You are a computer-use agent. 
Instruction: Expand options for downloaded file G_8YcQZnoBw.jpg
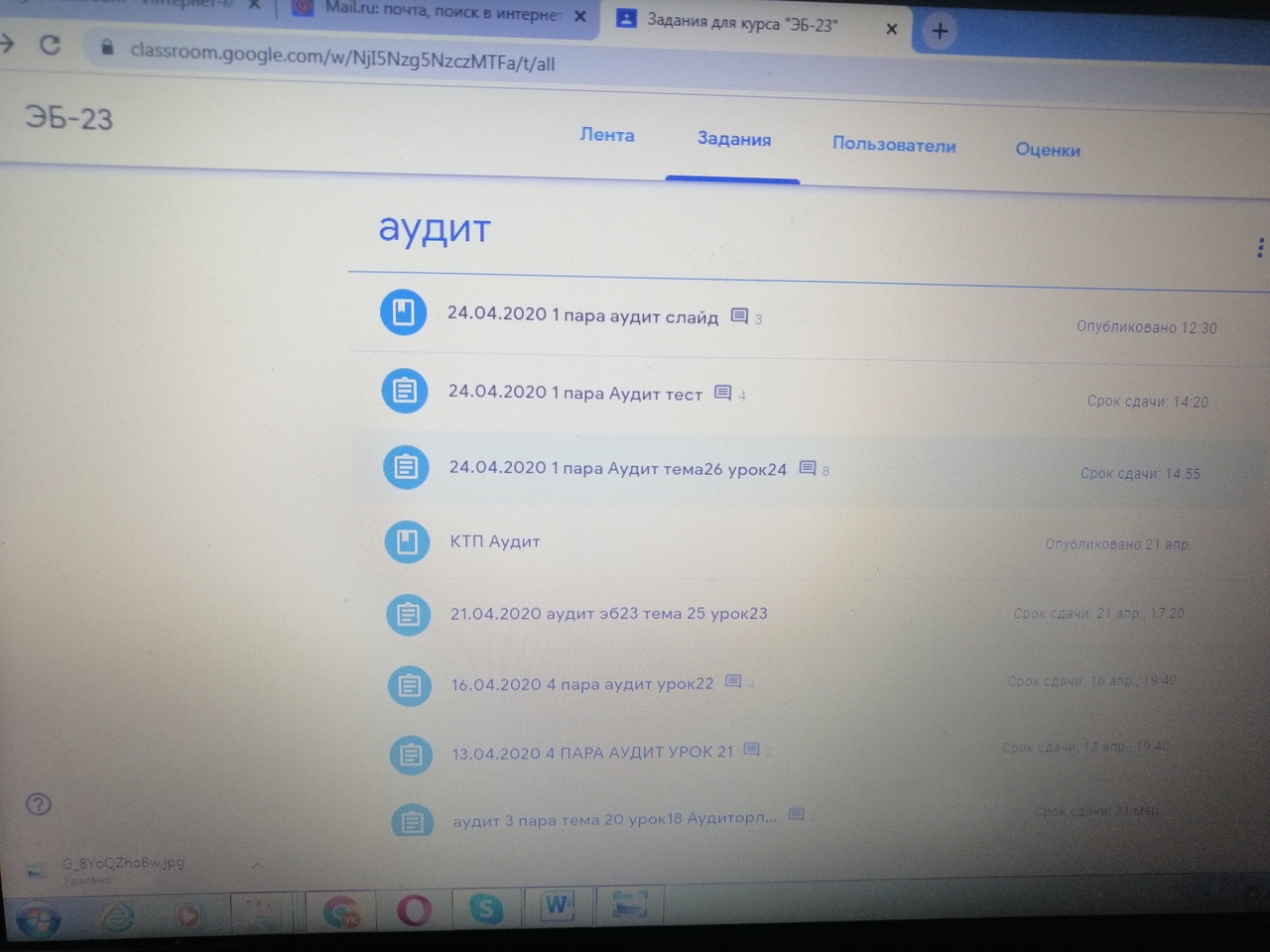click(257, 866)
